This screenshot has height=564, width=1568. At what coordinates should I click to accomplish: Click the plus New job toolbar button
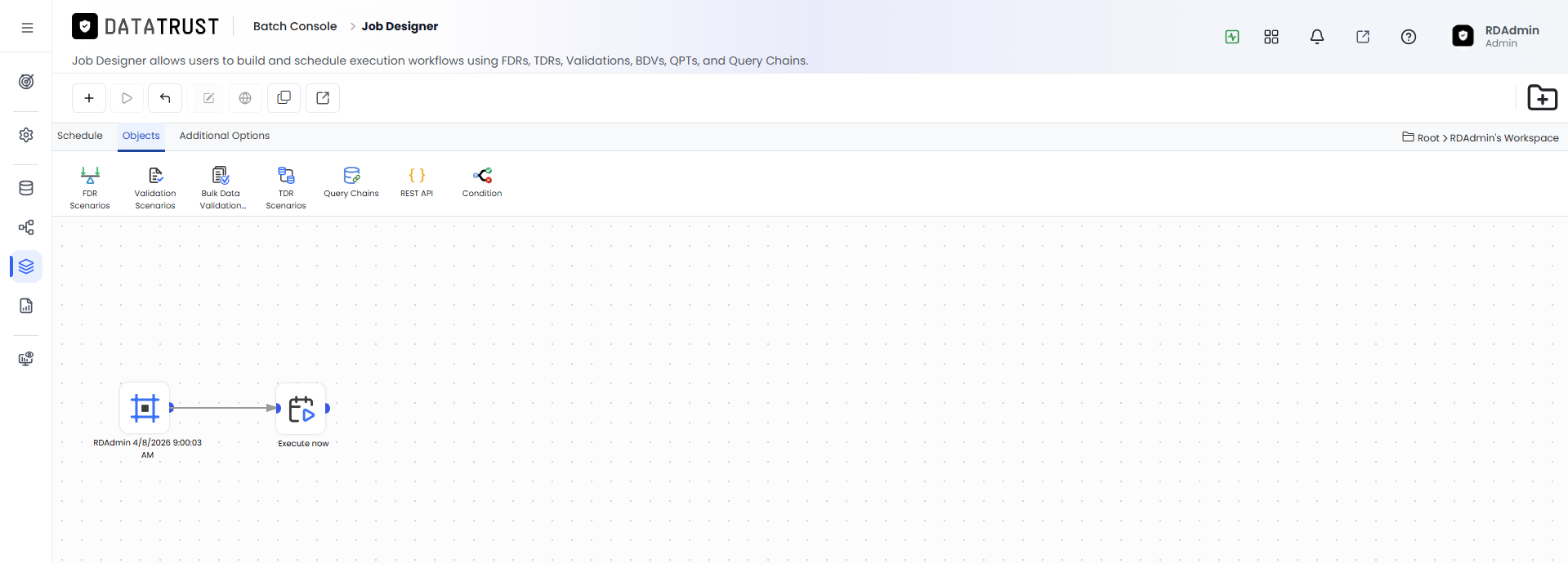tap(89, 98)
